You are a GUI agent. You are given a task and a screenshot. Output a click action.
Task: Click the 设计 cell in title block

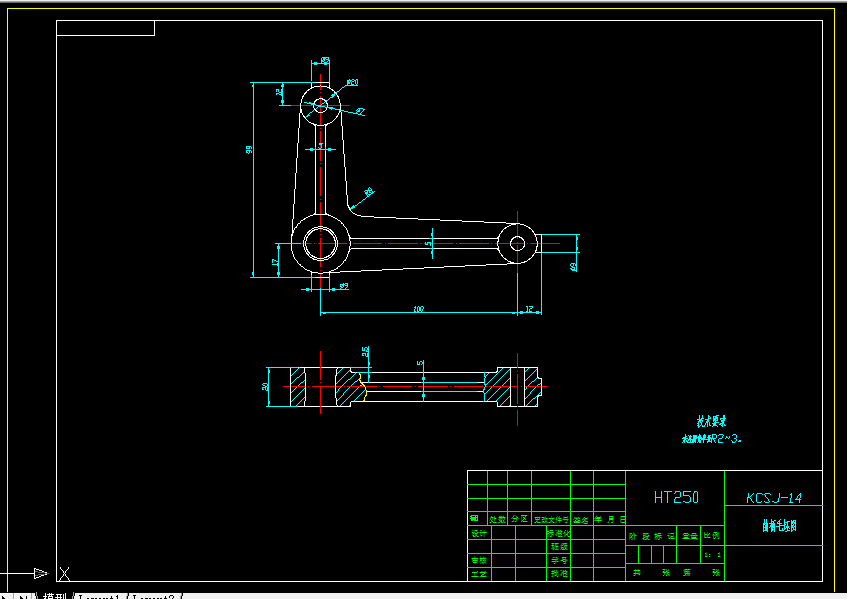tap(479, 533)
